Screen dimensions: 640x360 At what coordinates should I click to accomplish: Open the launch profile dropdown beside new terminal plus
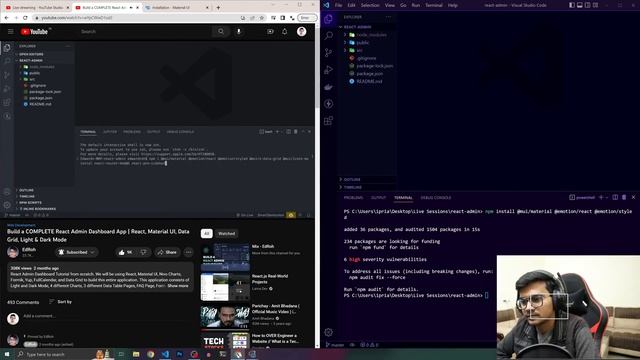pyautogui.click(x=607, y=198)
